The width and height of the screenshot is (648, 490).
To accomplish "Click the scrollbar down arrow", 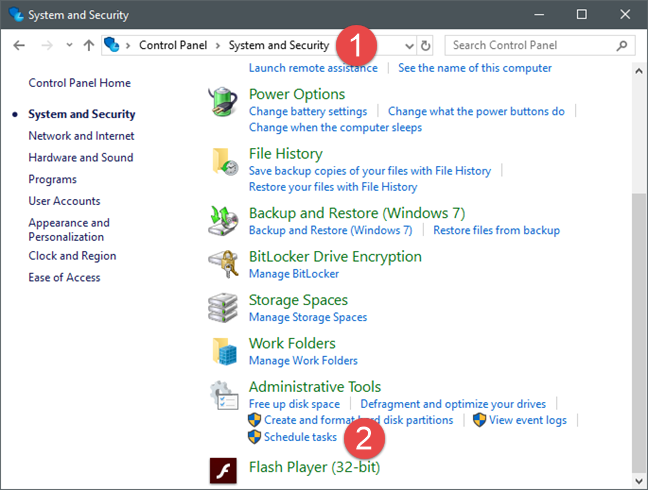I will 638,481.
